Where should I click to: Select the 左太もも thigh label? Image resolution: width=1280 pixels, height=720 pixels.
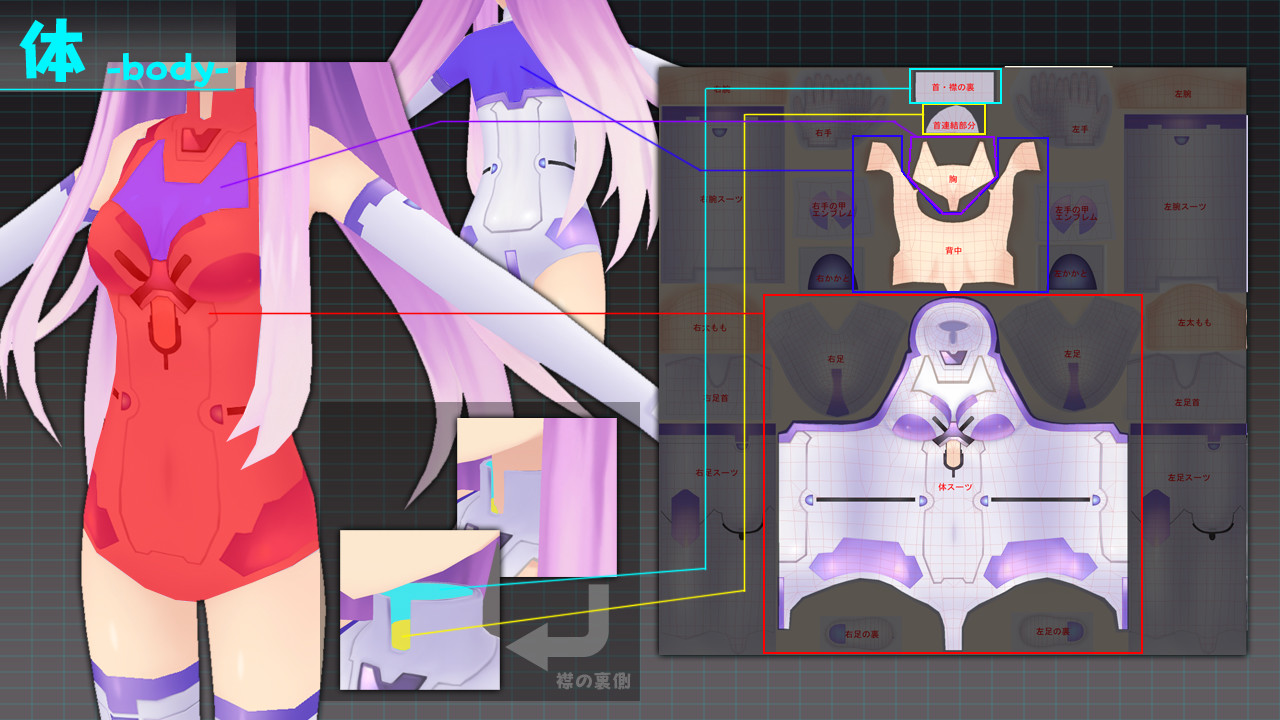pyautogui.click(x=1194, y=323)
